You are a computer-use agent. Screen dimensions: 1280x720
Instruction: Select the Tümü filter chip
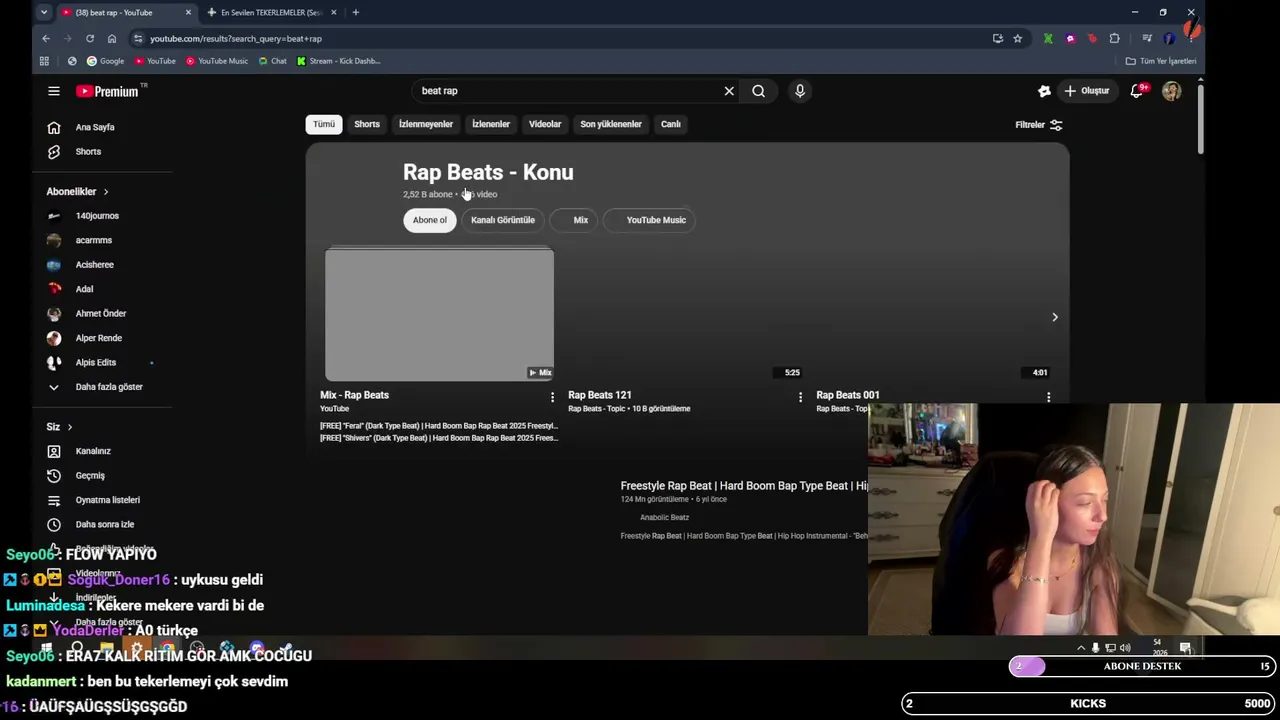tap(324, 124)
